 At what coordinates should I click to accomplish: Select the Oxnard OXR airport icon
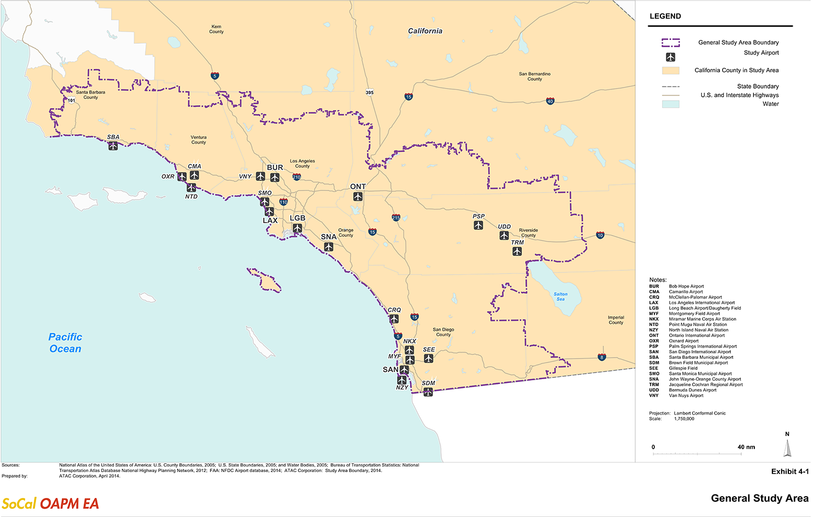(183, 176)
